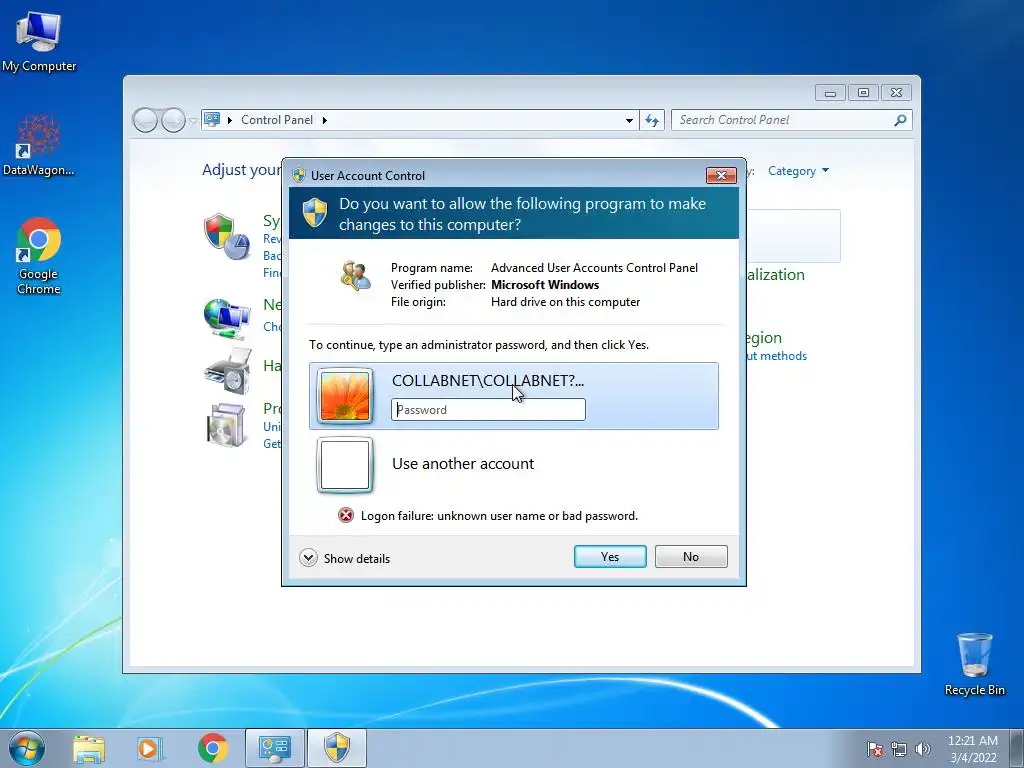Click Control Panel back navigation arrow
The image size is (1024, 768).
145,120
